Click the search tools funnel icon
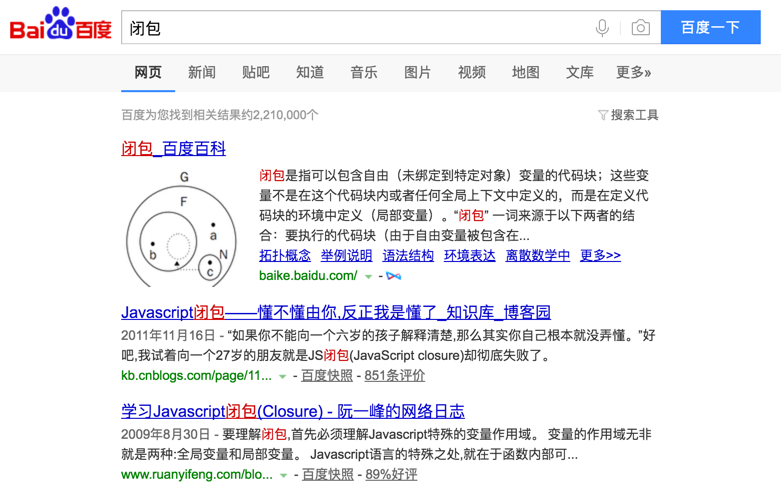This screenshot has height=490, width=781. pyautogui.click(x=603, y=116)
